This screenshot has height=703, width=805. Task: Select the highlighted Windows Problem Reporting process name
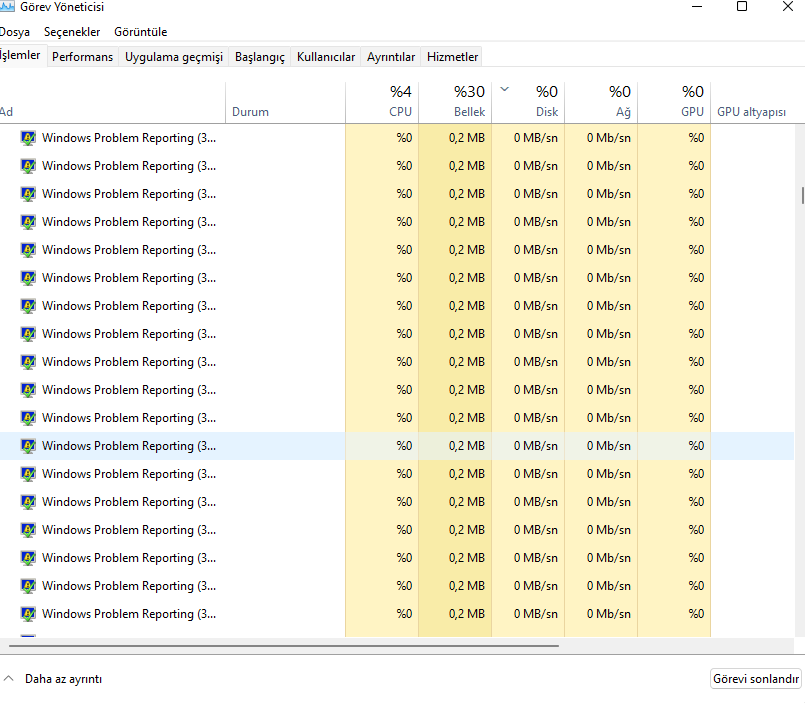click(129, 446)
